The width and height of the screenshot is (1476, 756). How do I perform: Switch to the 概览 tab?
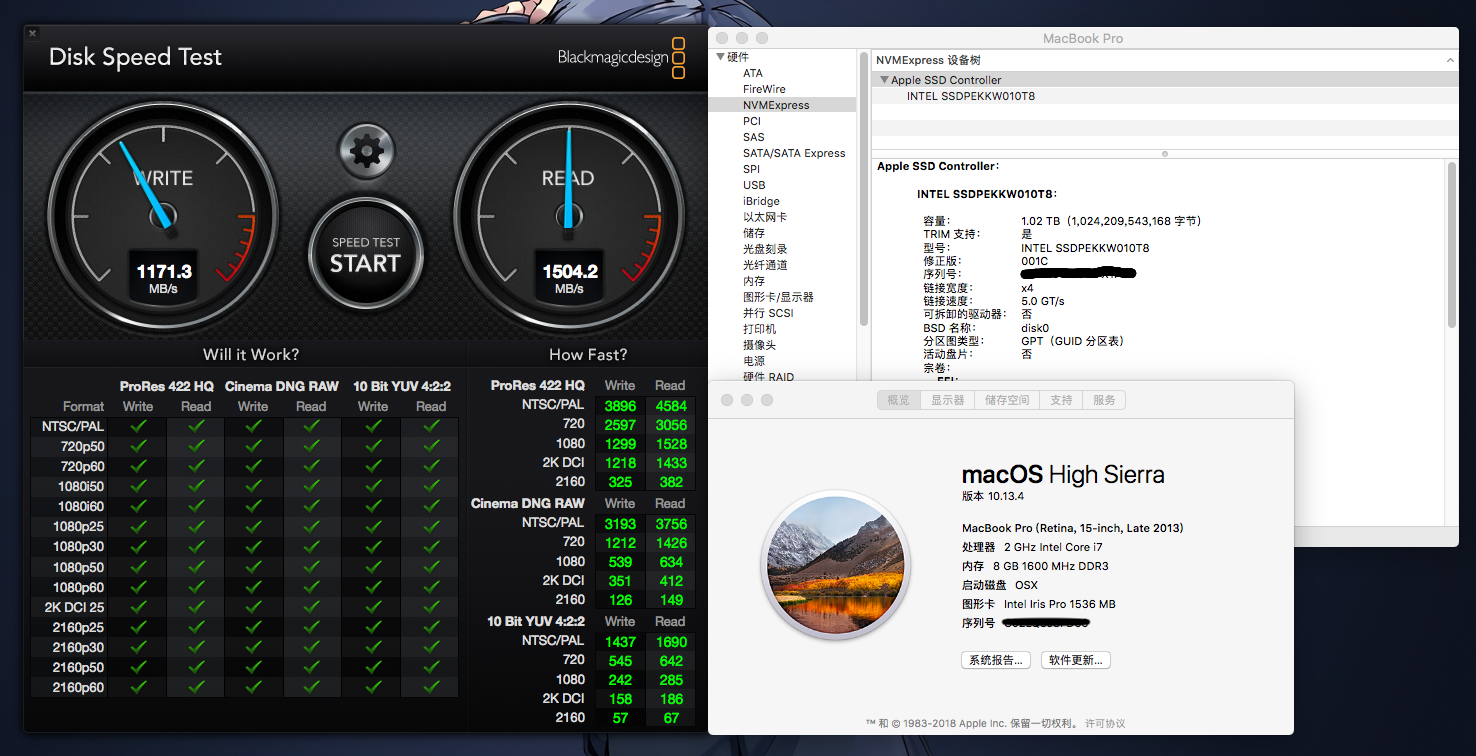899,400
